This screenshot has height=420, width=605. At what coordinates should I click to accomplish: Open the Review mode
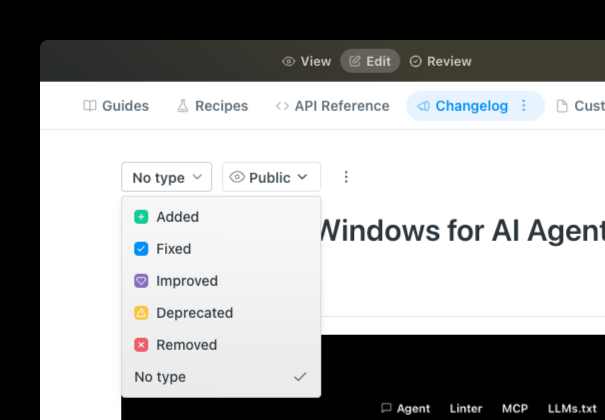pyautogui.click(x=440, y=61)
